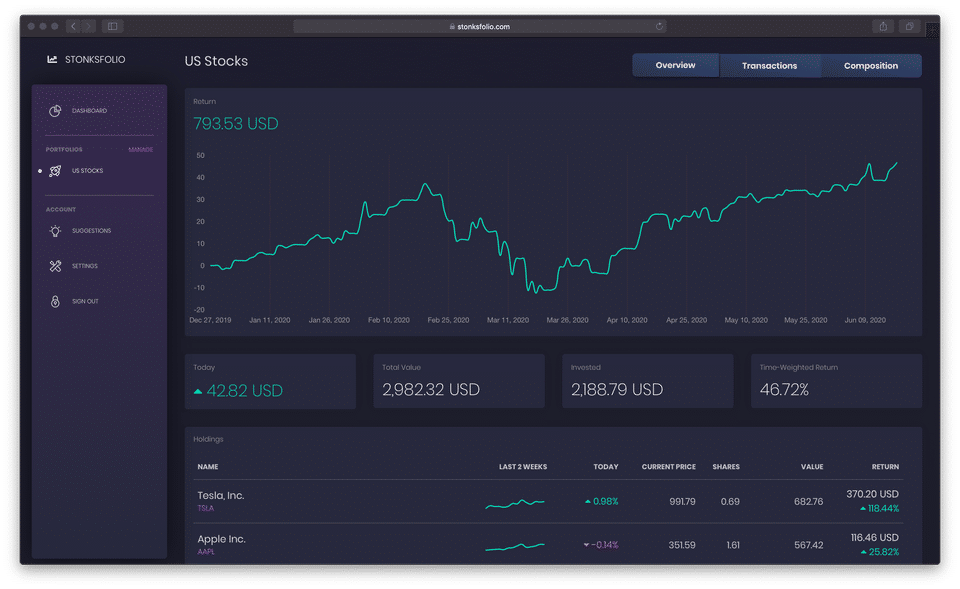Click the stonksfolio.com address bar
This screenshot has width=960, height=589.
click(x=480, y=27)
